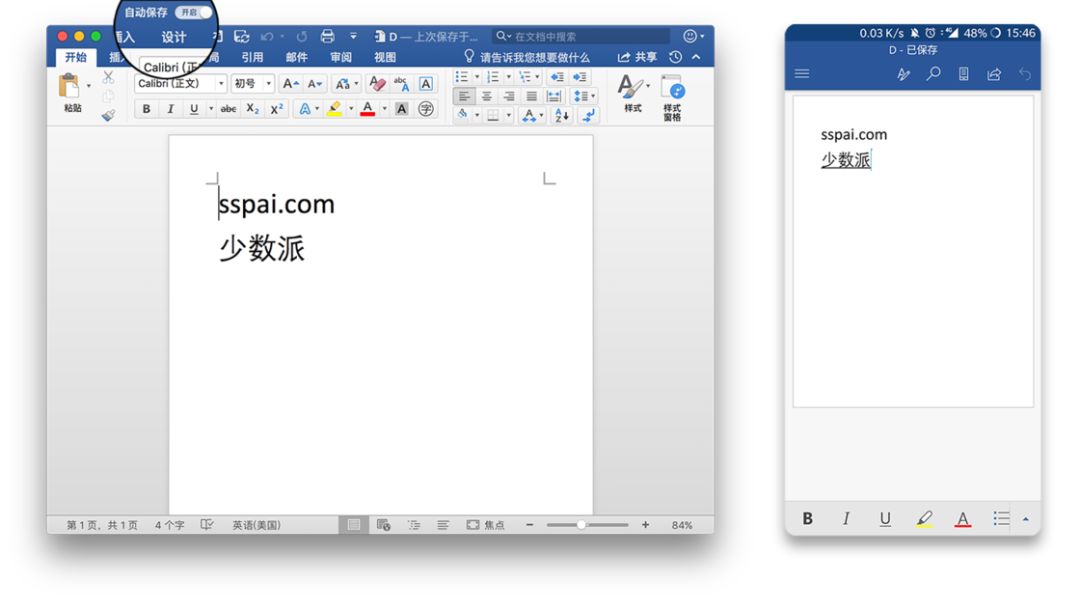Center align the paragraph

click(x=487, y=96)
